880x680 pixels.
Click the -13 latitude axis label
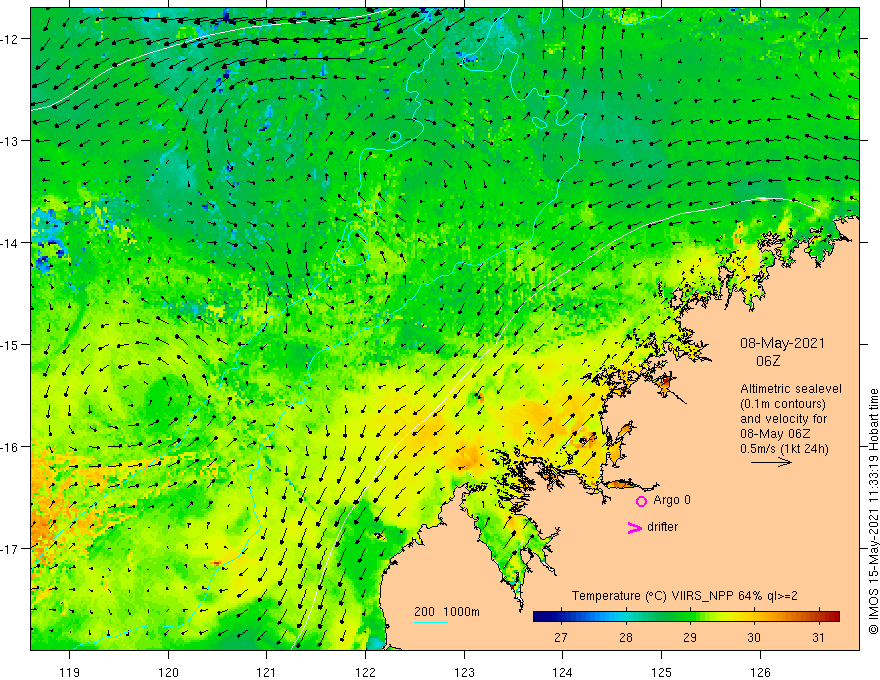coord(9,141)
